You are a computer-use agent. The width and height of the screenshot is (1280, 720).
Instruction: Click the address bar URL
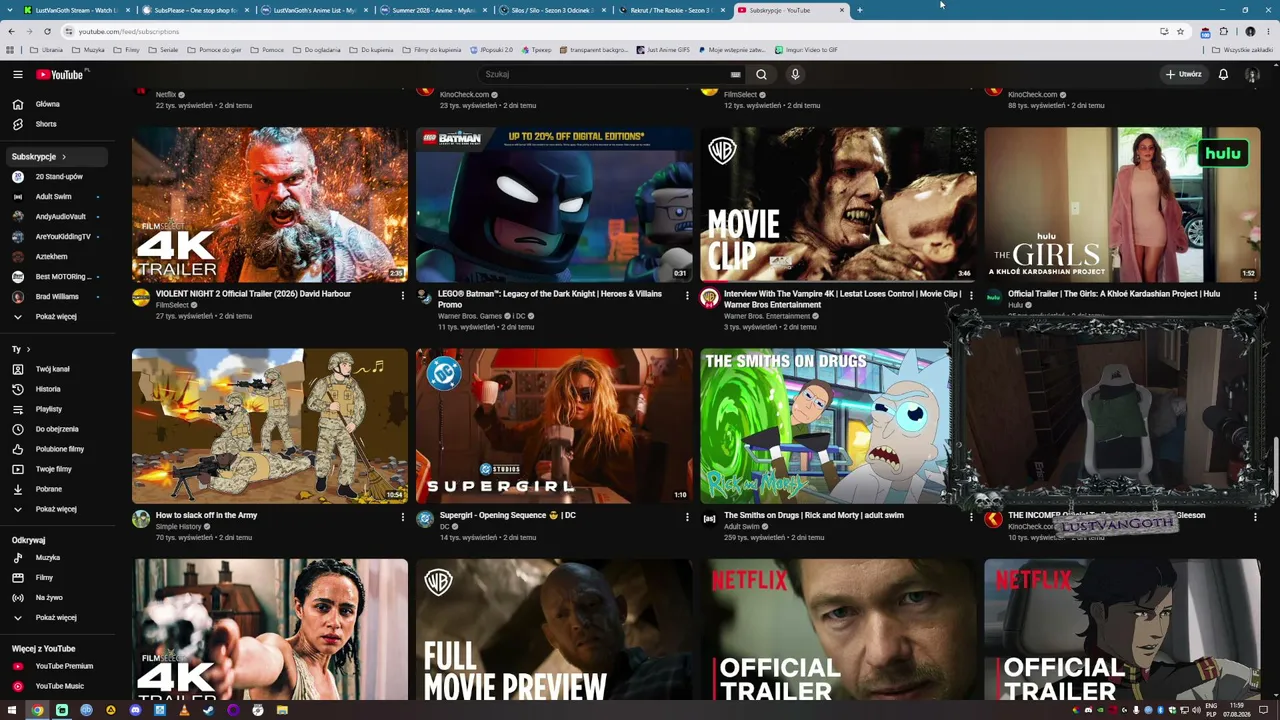(x=128, y=32)
